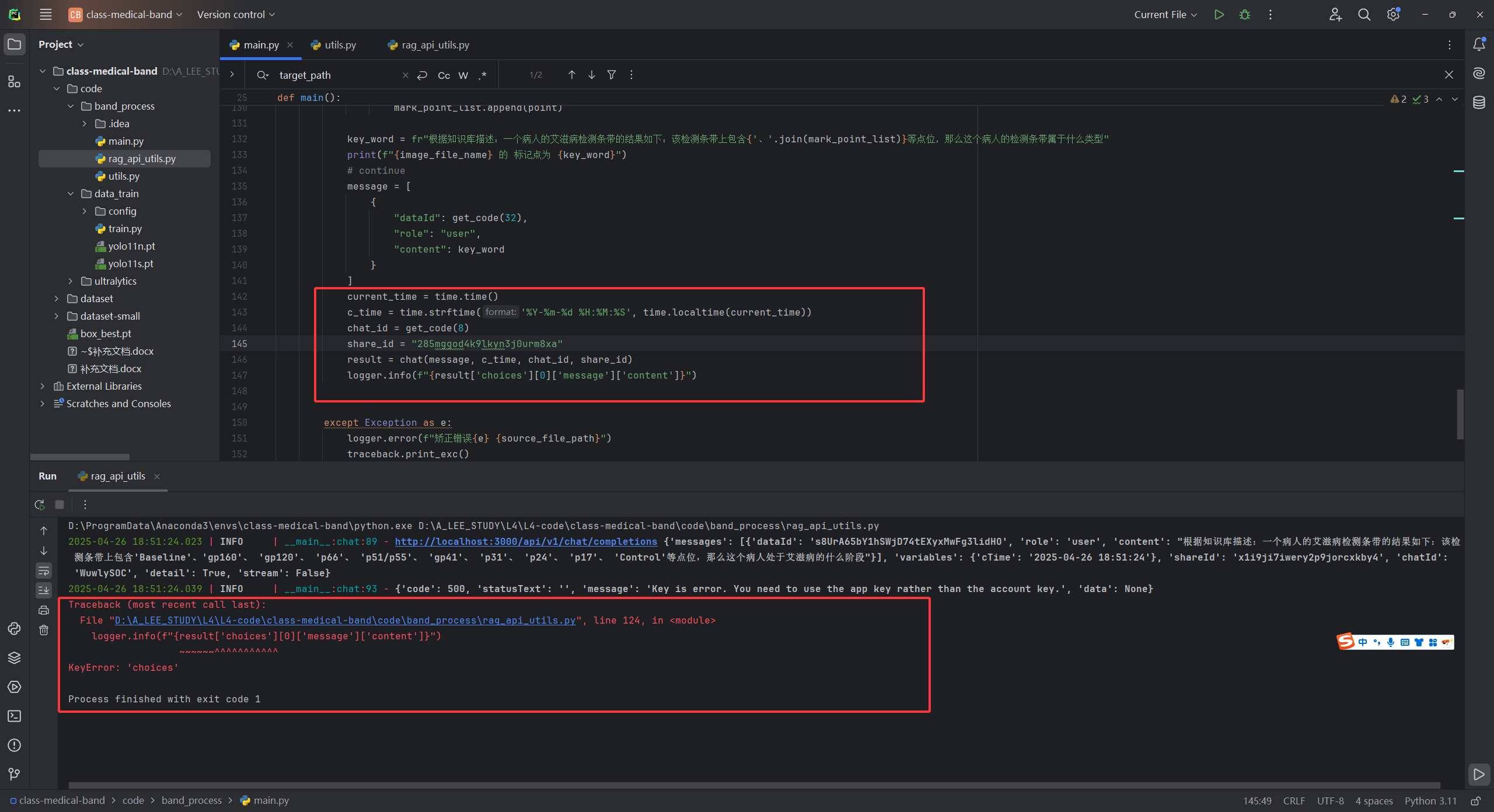Viewport: 1494px width, 812px height.
Task: Toggle whole Words (W) search option
Action: pyautogui.click(x=463, y=75)
